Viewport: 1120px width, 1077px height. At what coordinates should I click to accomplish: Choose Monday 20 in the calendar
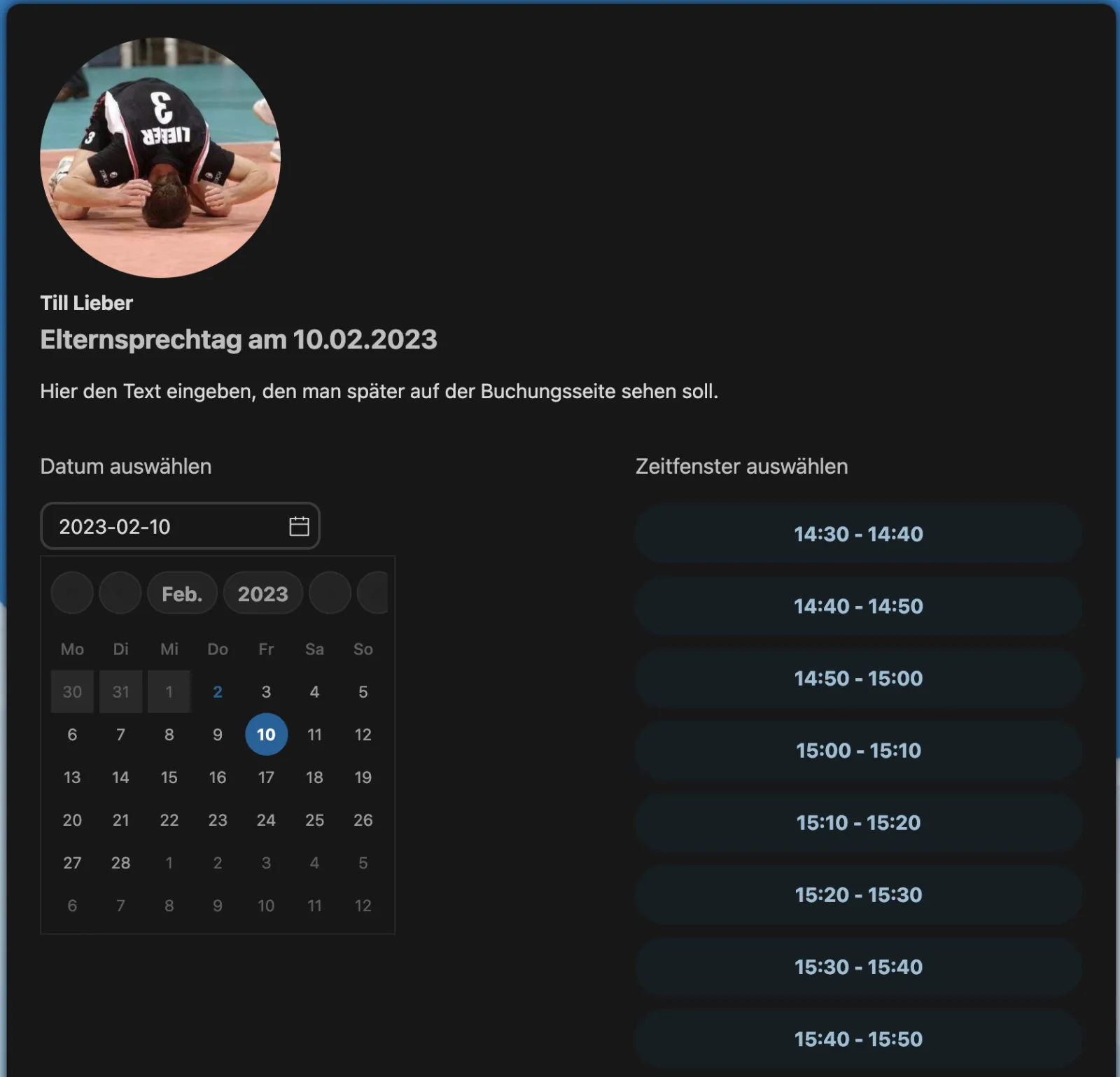tap(72, 819)
